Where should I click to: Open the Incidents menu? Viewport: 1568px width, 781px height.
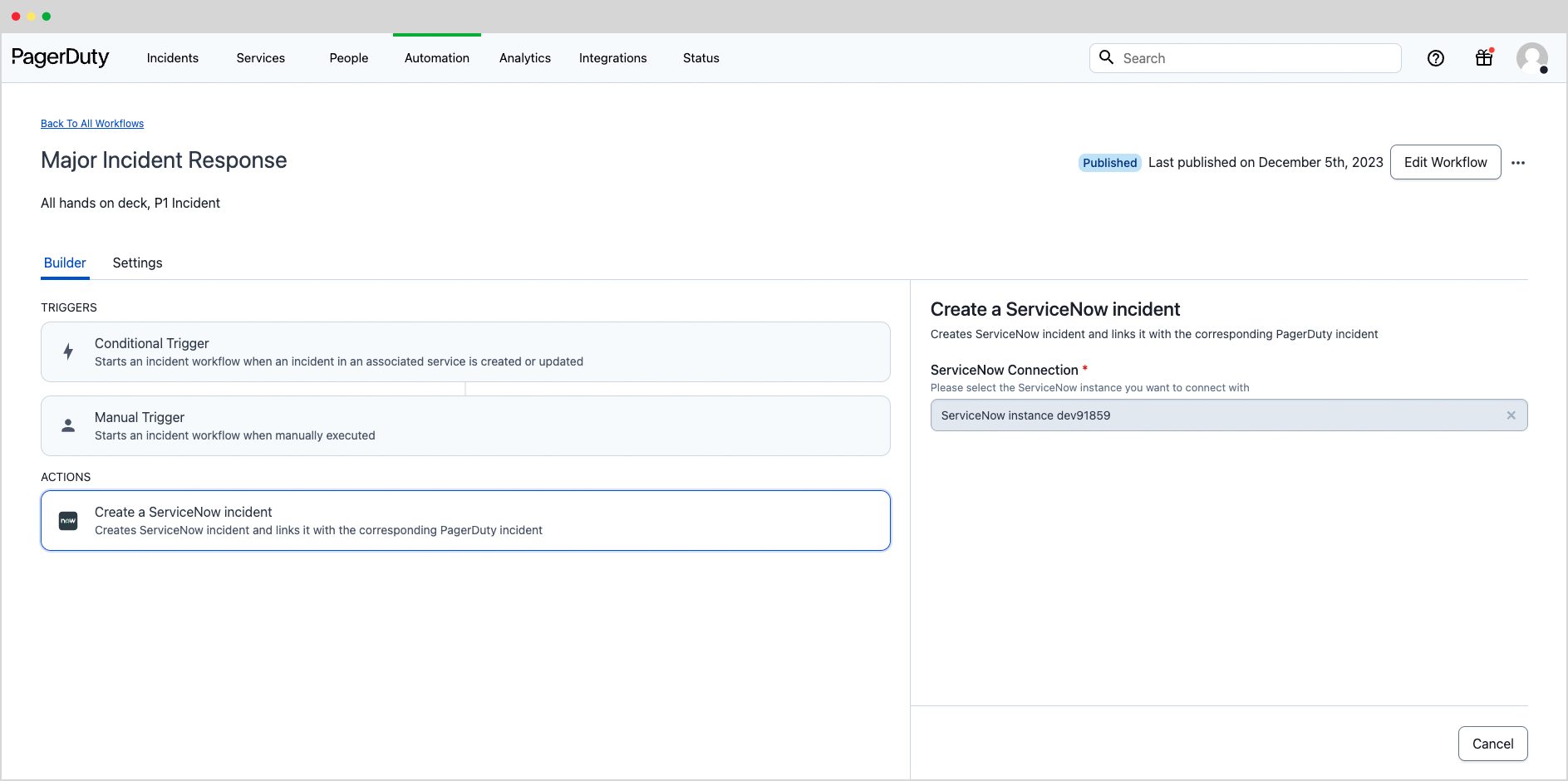pyautogui.click(x=172, y=58)
